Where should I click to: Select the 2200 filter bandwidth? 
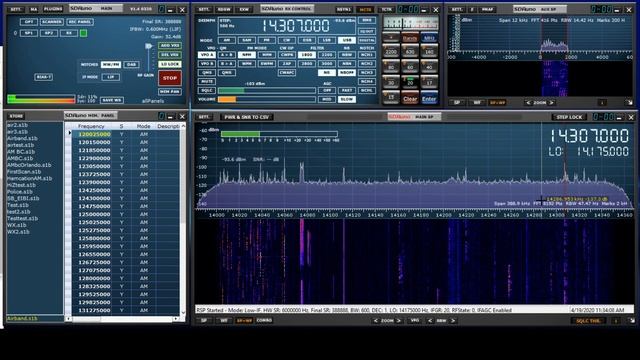coord(327,55)
